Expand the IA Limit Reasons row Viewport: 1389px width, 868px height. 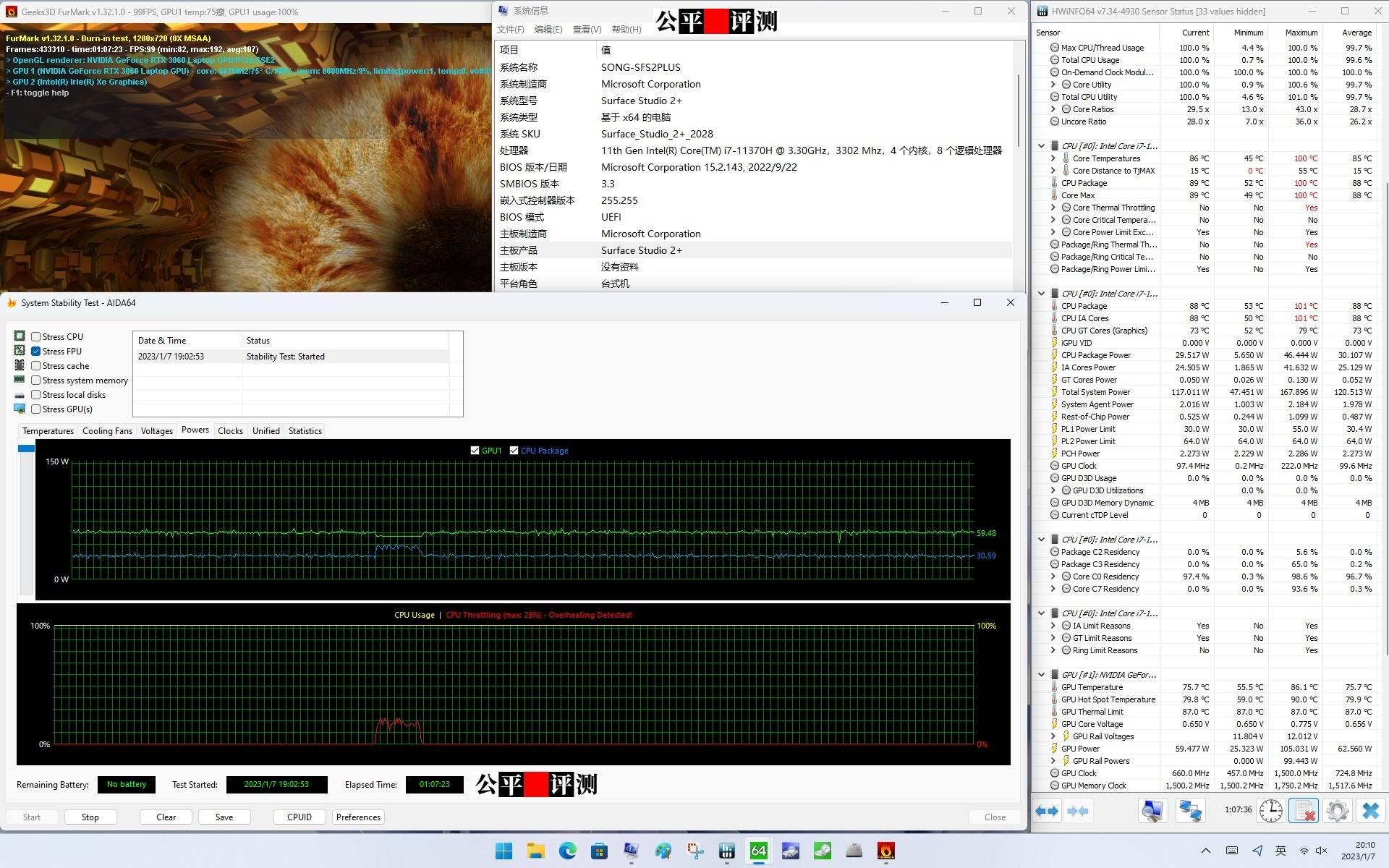(x=1053, y=626)
